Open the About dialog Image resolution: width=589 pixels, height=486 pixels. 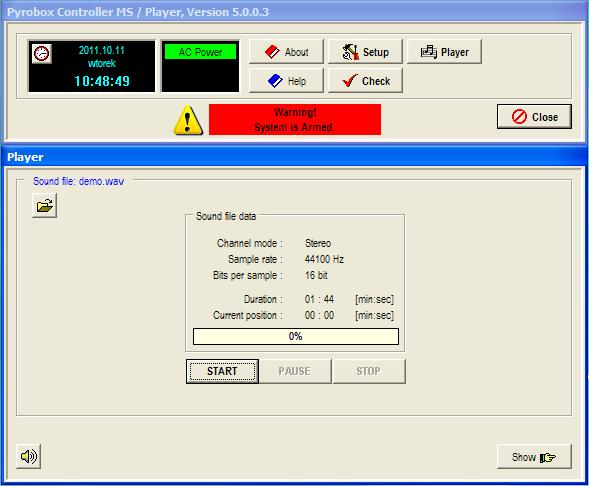(286, 52)
